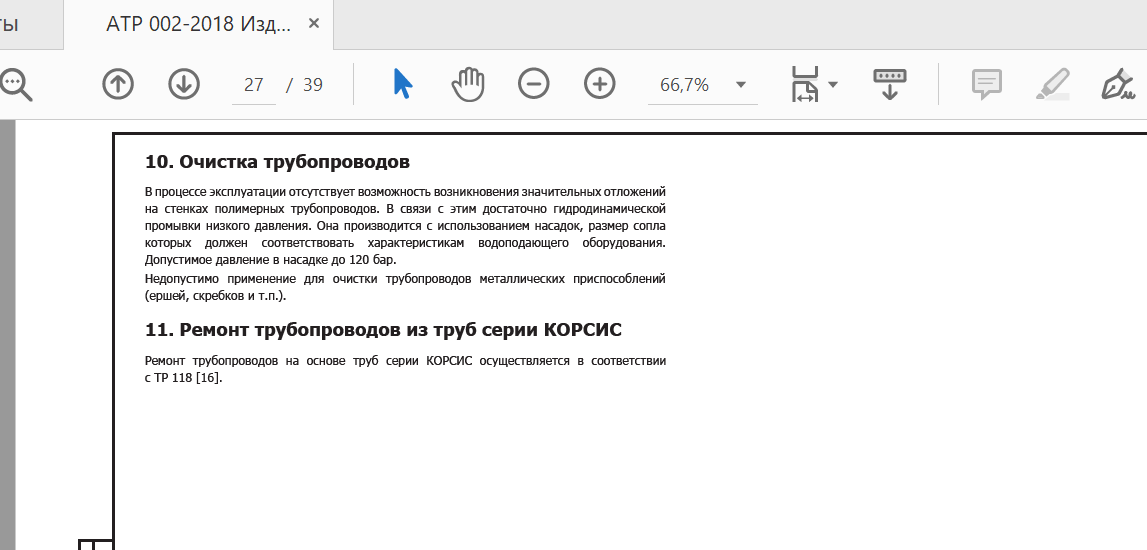Go to previous page with up arrow
Image resolution: width=1147 pixels, height=550 pixels.
[118, 84]
